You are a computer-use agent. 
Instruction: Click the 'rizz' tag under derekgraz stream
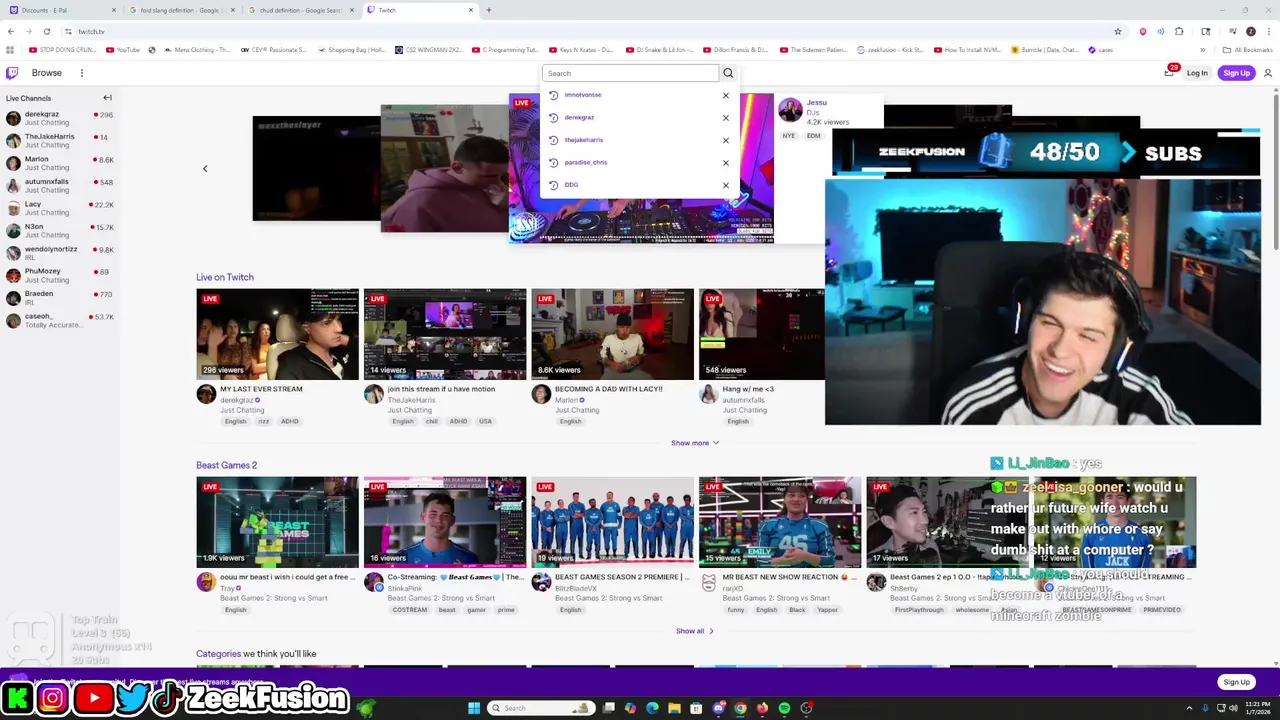pyautogui.click(x=263, y=421)
